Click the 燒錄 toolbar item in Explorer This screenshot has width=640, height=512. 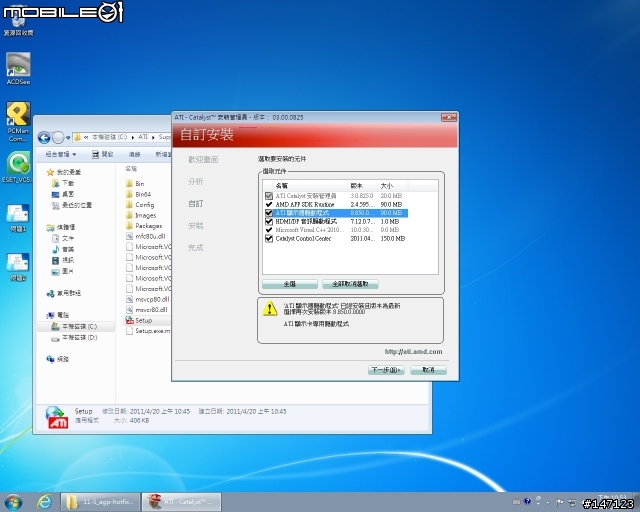(134, 154)
